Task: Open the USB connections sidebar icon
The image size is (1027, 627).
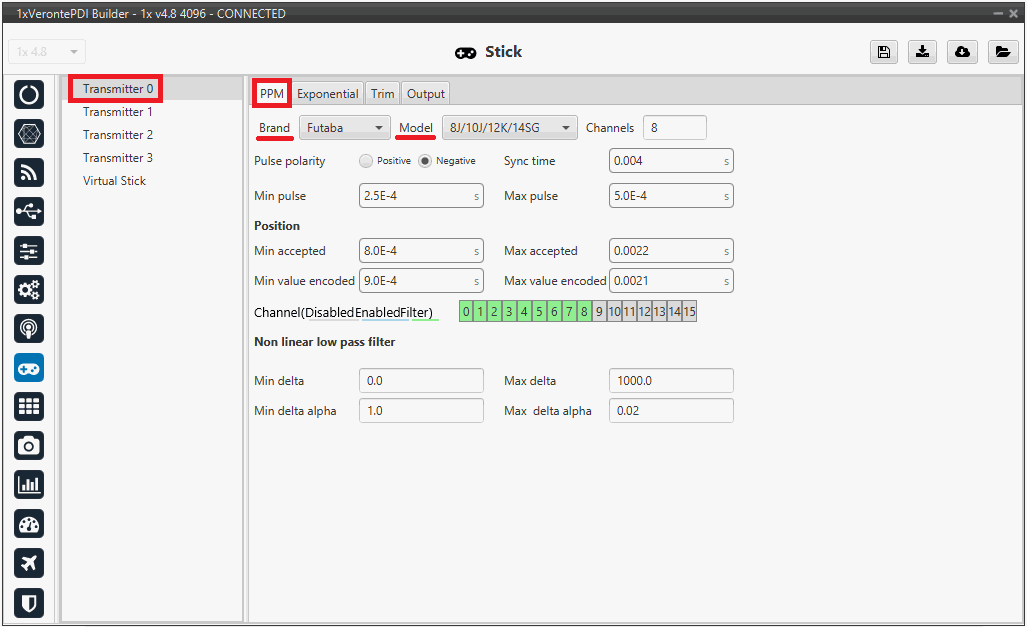Action: click(x=29, y=211)
